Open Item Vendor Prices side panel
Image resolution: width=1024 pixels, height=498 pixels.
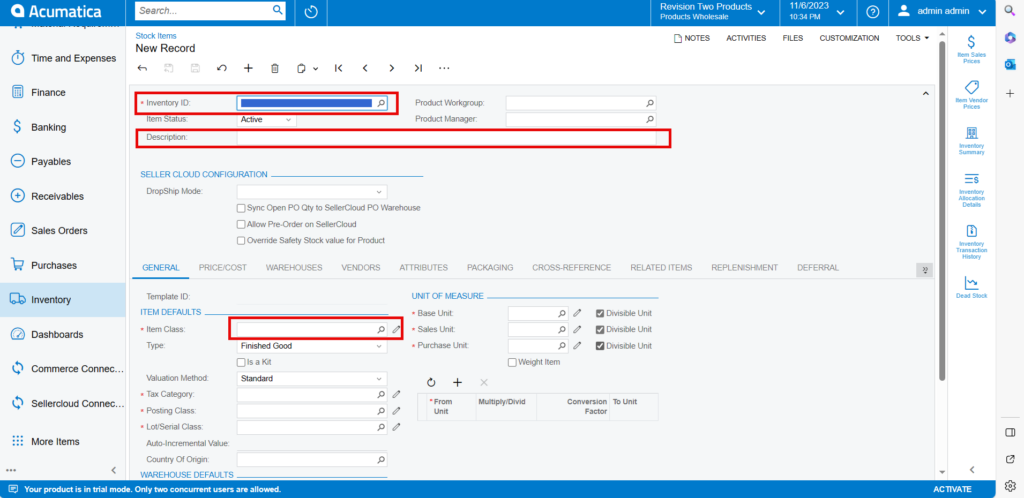[972, 95]
